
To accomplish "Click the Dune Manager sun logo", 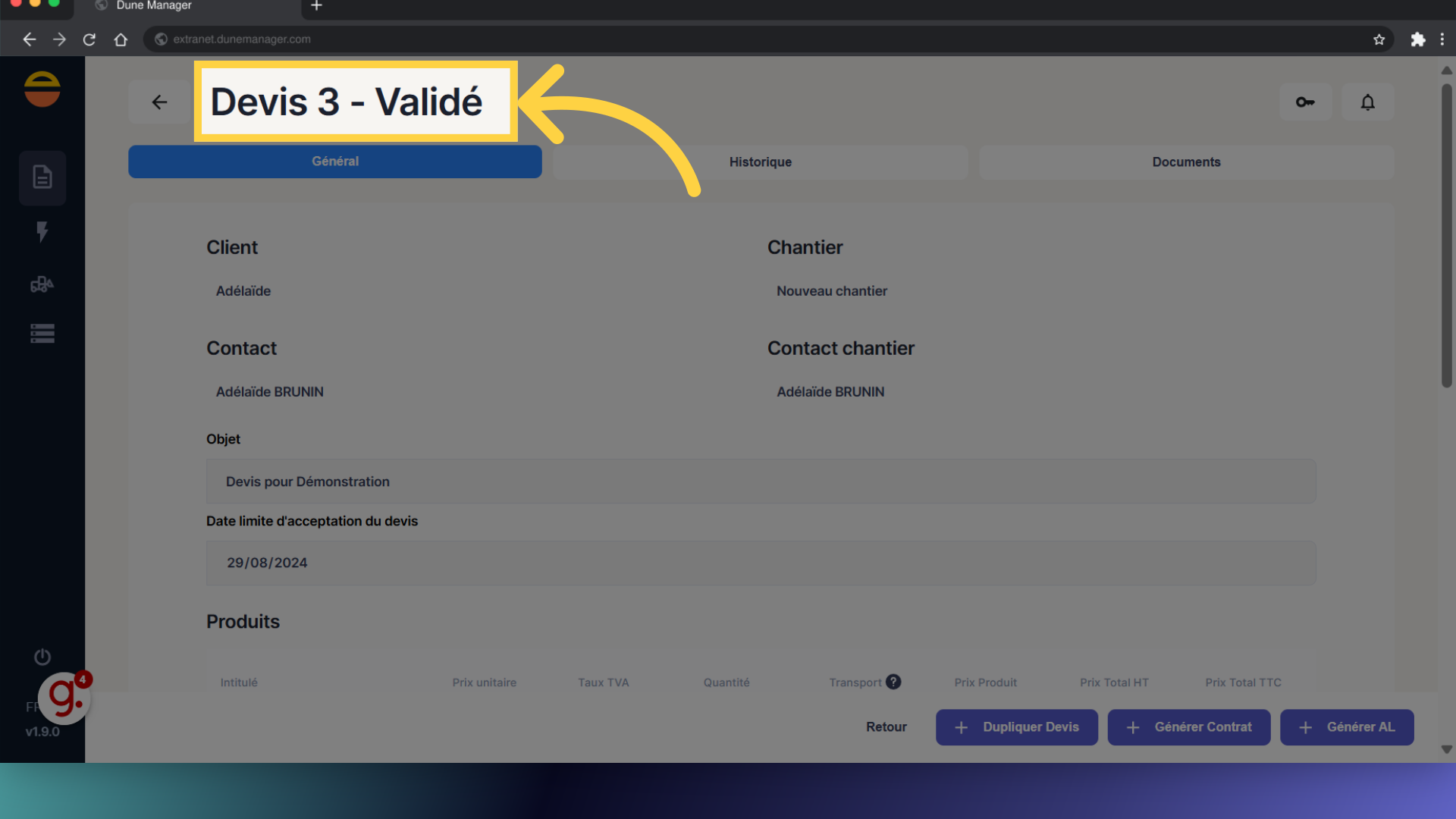I will (x=42, y=89).
